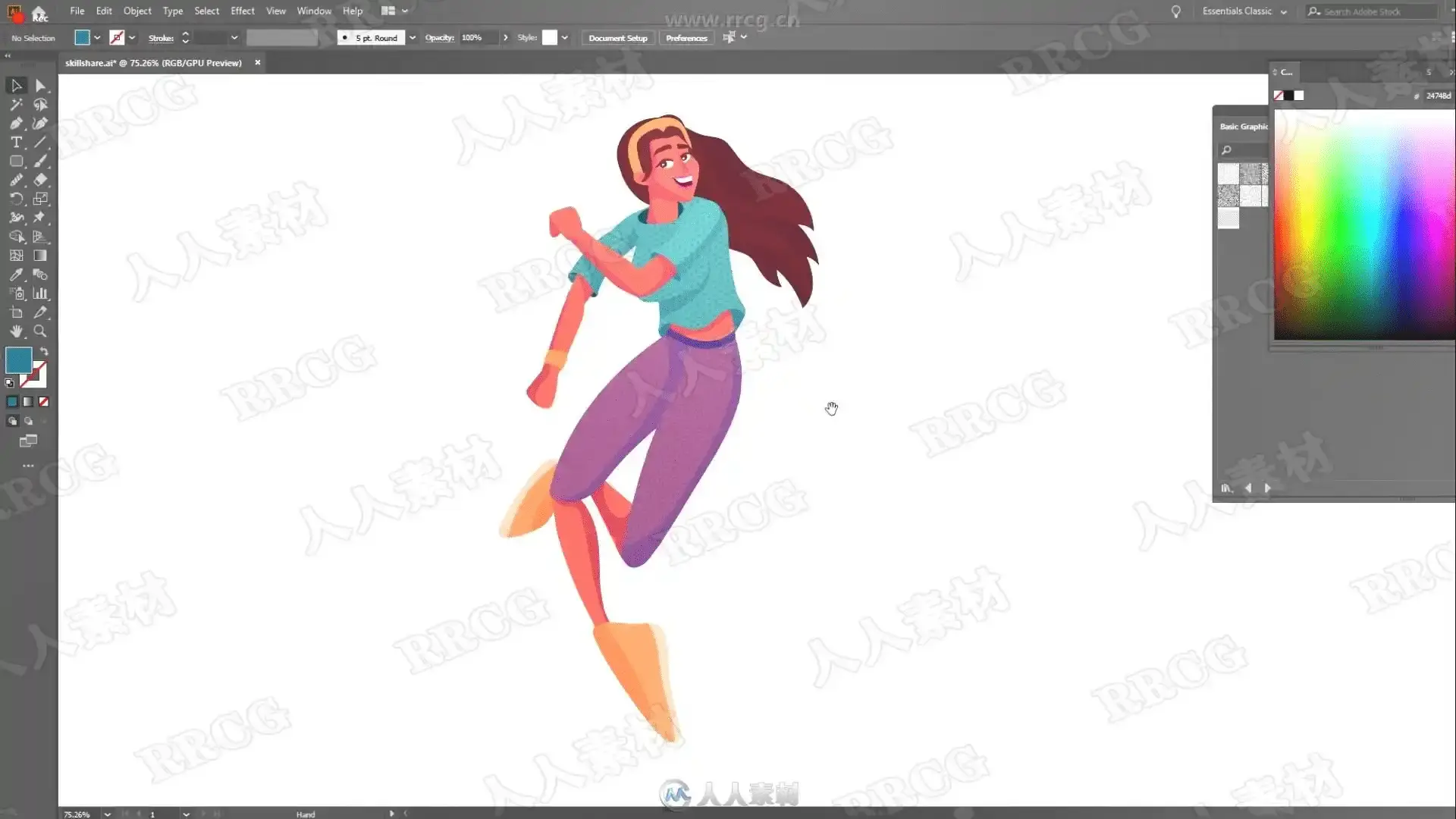Swap fill and stroke colors
The width and height of the screenshot is (1456, 819).
pyautogui.click(x=44, y=352)
